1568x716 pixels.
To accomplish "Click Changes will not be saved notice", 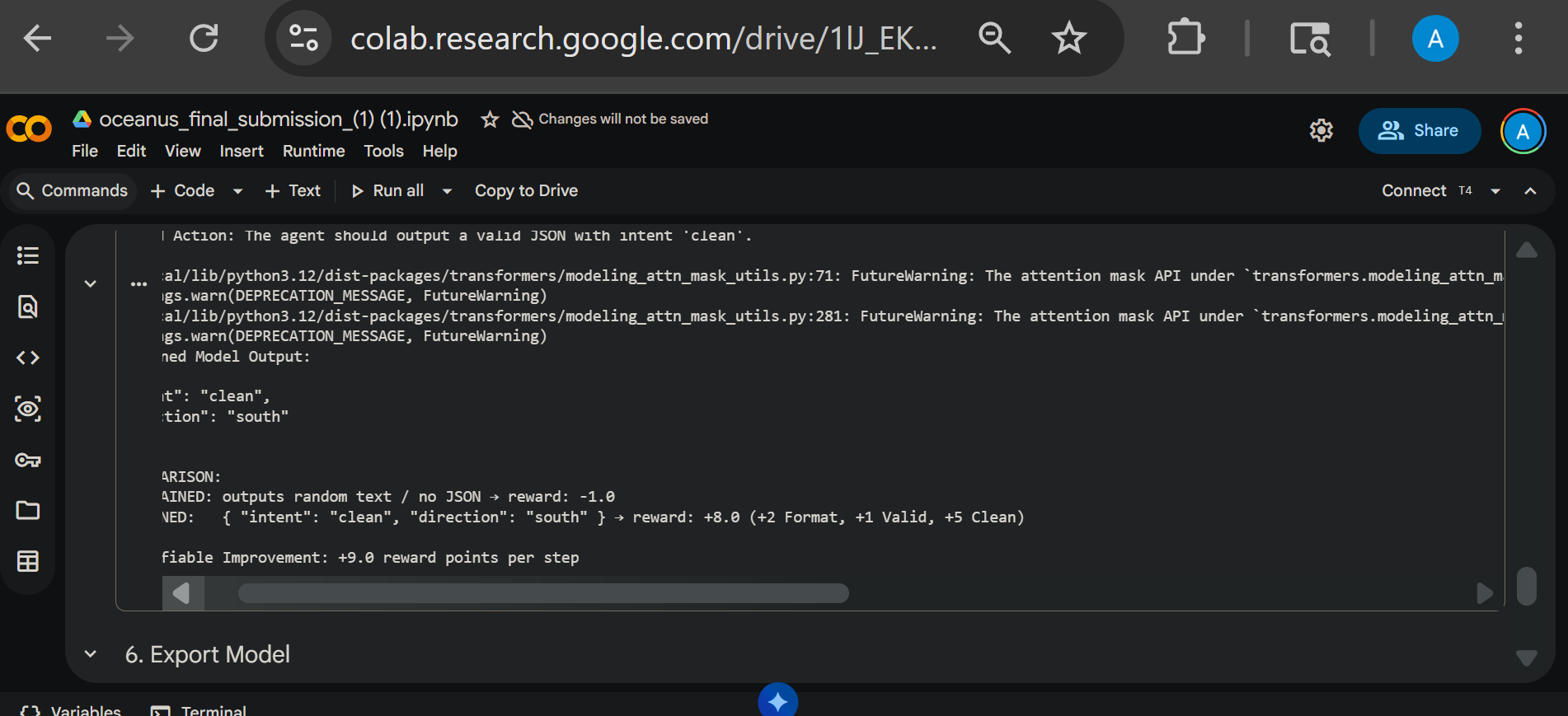I will coord(610,119).
